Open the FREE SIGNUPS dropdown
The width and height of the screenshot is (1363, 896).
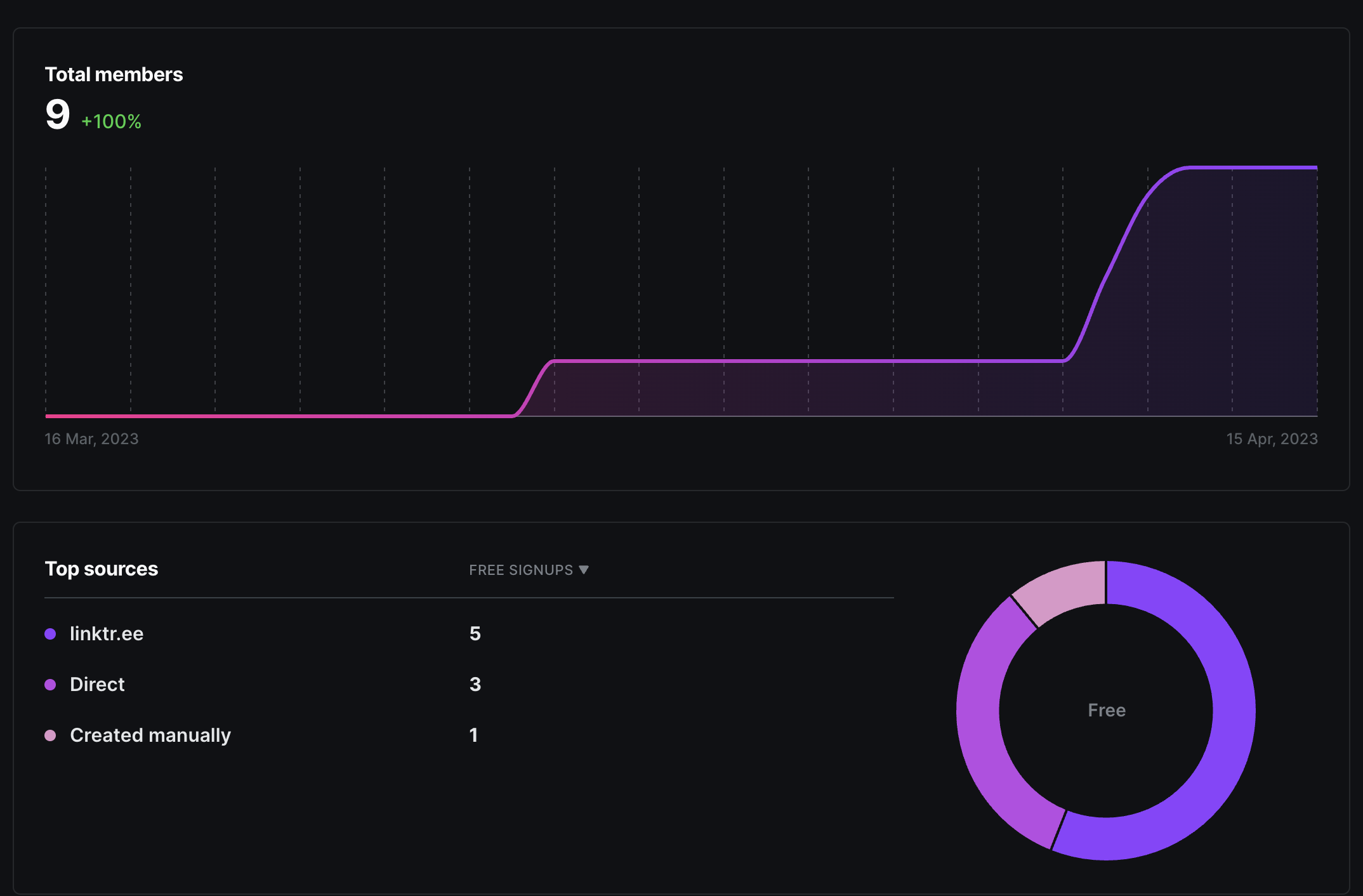(529, 570)
